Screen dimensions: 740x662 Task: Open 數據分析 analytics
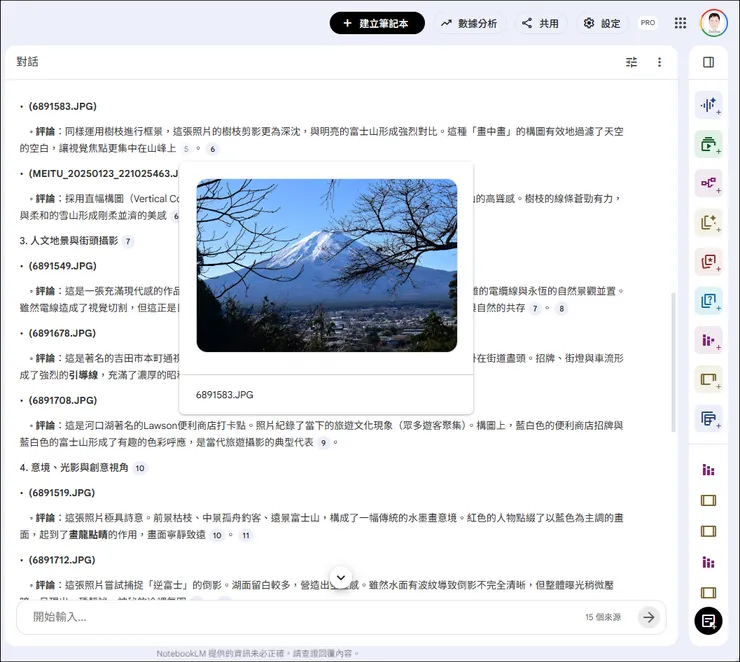pos(469,23)
